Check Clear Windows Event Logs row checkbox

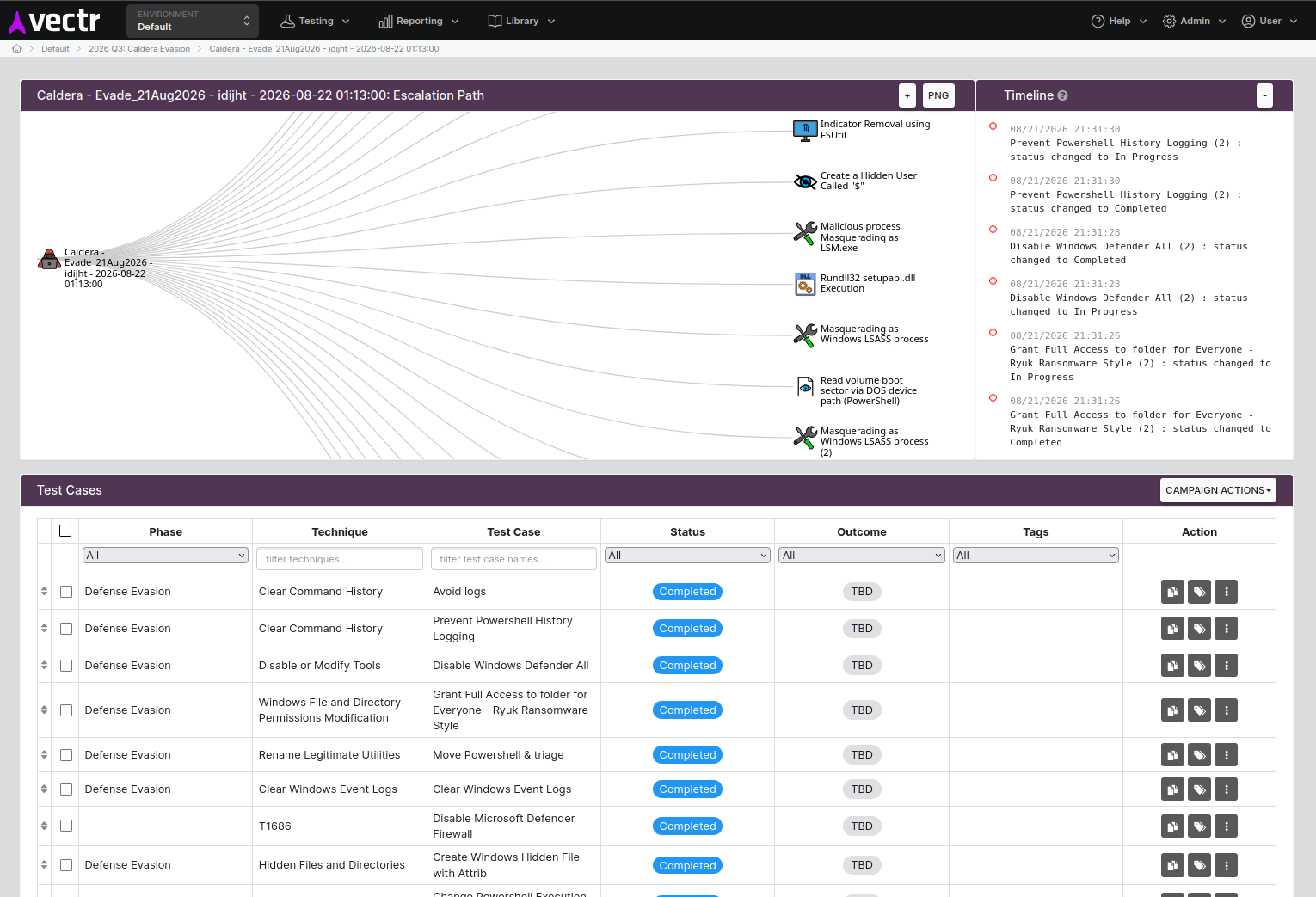(66, 789)
